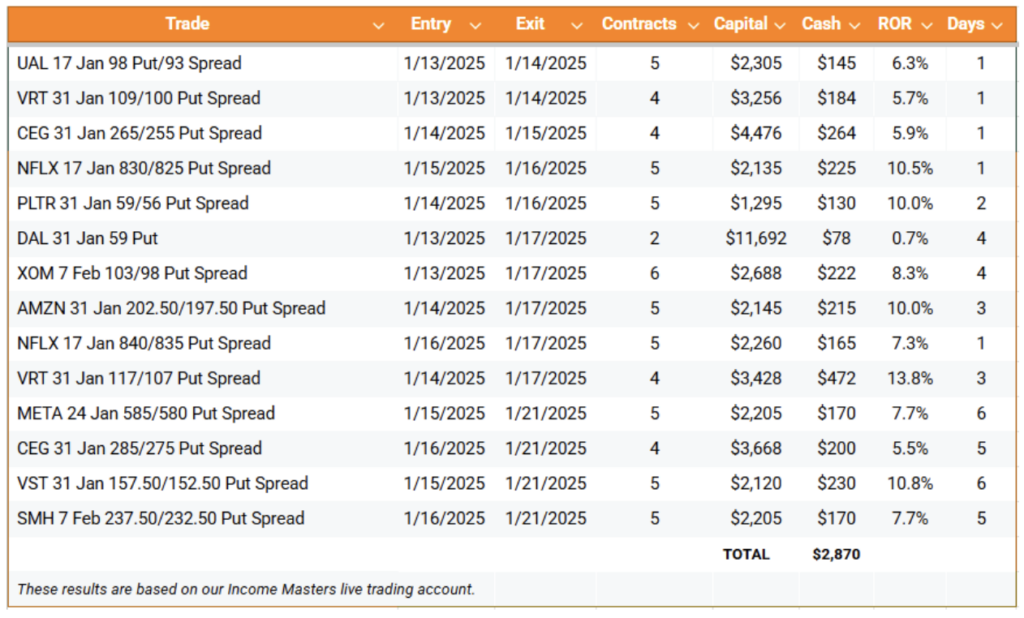Open the Entry column filter dropdown
This screenshot has height=618, width=1024.
(475, 26)
